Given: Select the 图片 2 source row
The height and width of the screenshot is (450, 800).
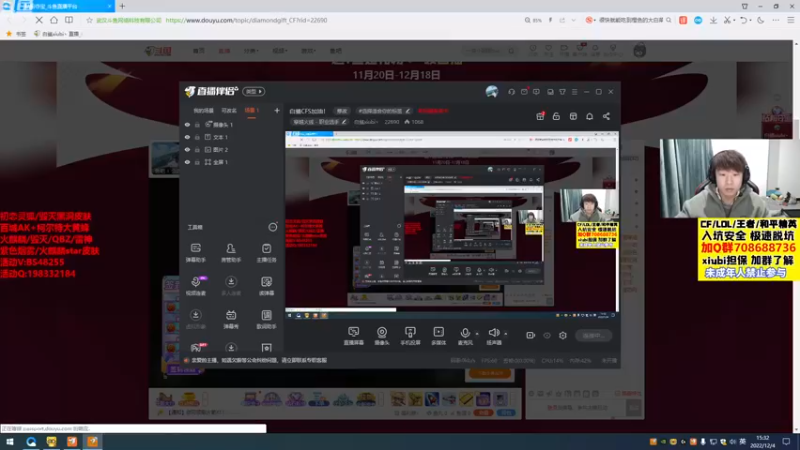Looking at the screenshot, I should (x=232, y=149).
